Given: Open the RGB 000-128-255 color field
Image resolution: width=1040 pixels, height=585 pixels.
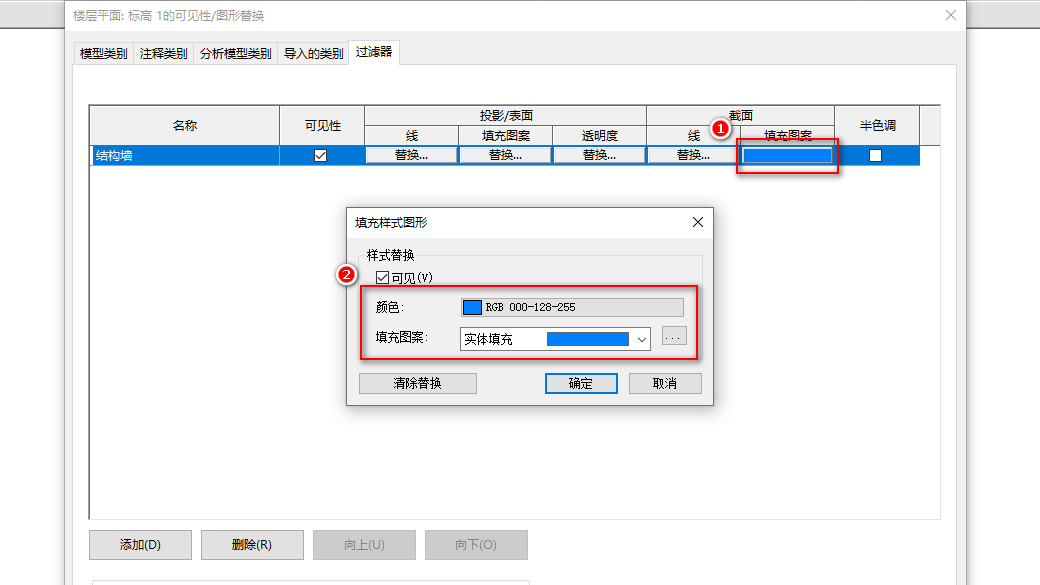Looking at the screenshot, I should click(x=571, y=306).
